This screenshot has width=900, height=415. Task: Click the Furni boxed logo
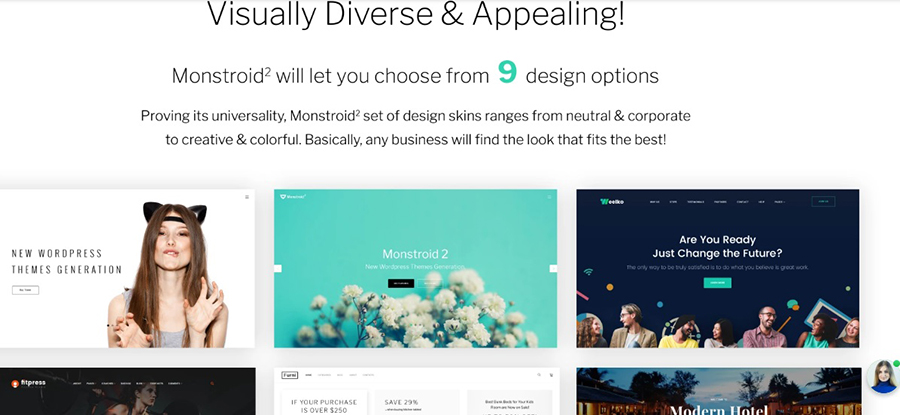290,375
